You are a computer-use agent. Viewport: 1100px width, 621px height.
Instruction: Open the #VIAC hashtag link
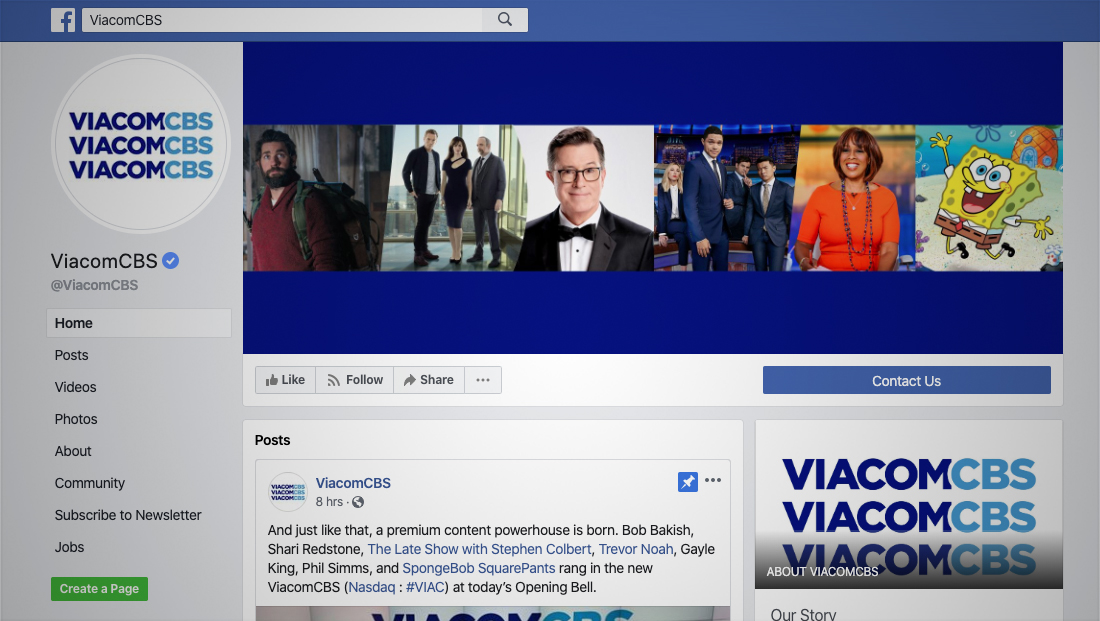click(x=425, y=587)
